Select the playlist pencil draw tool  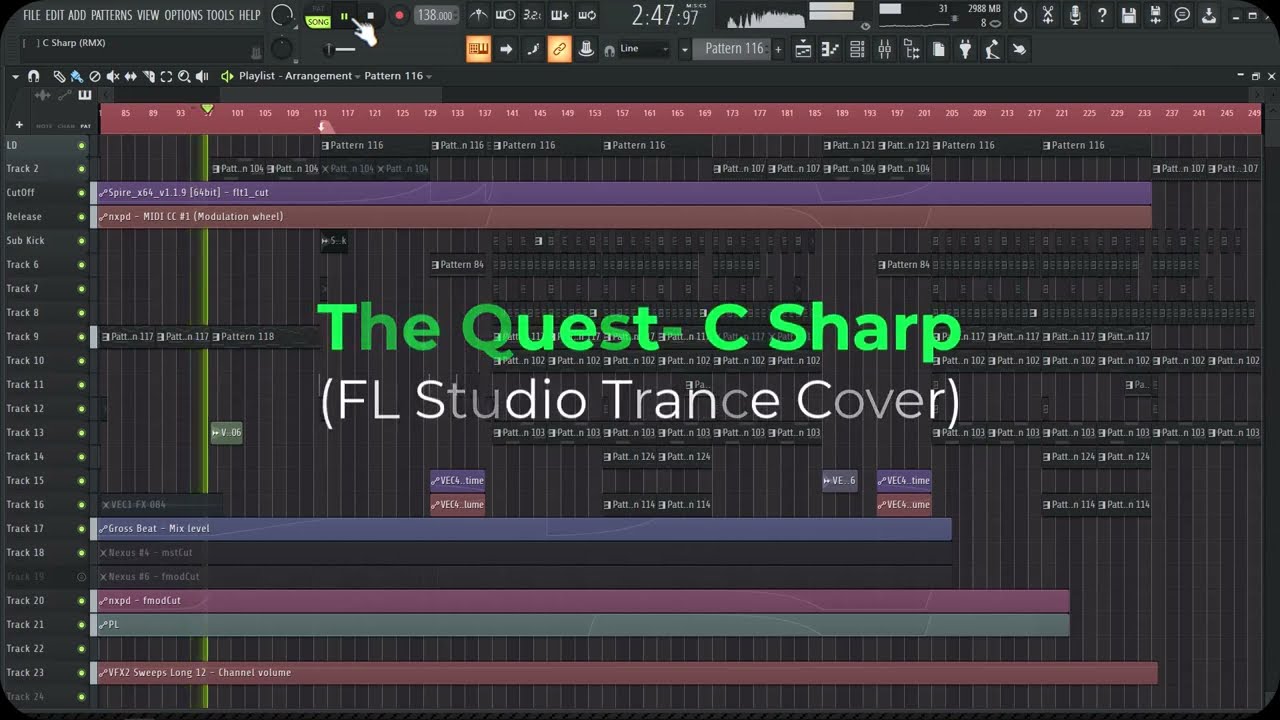coord(58,76)
